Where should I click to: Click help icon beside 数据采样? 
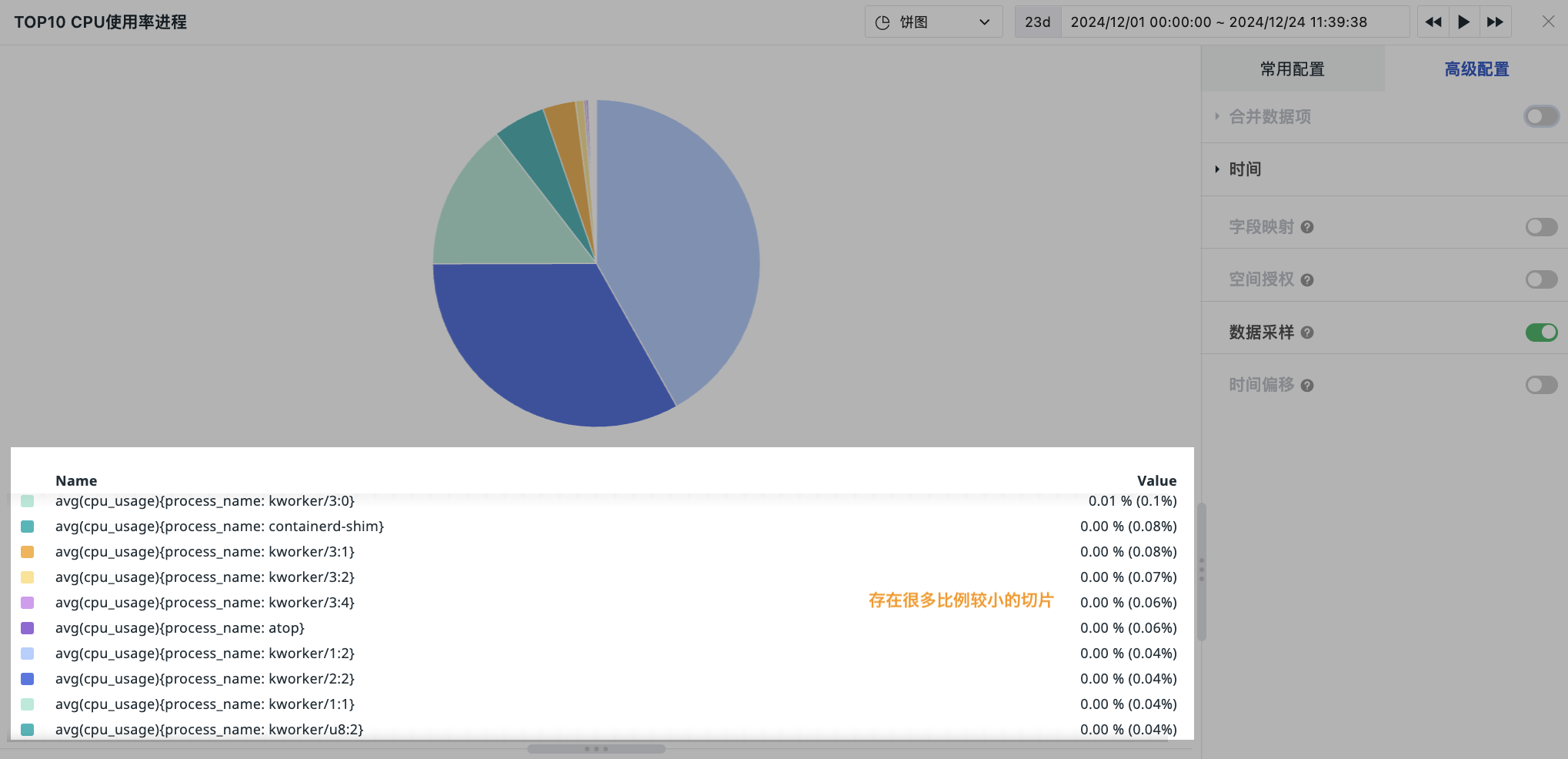tap(1307, 333)
